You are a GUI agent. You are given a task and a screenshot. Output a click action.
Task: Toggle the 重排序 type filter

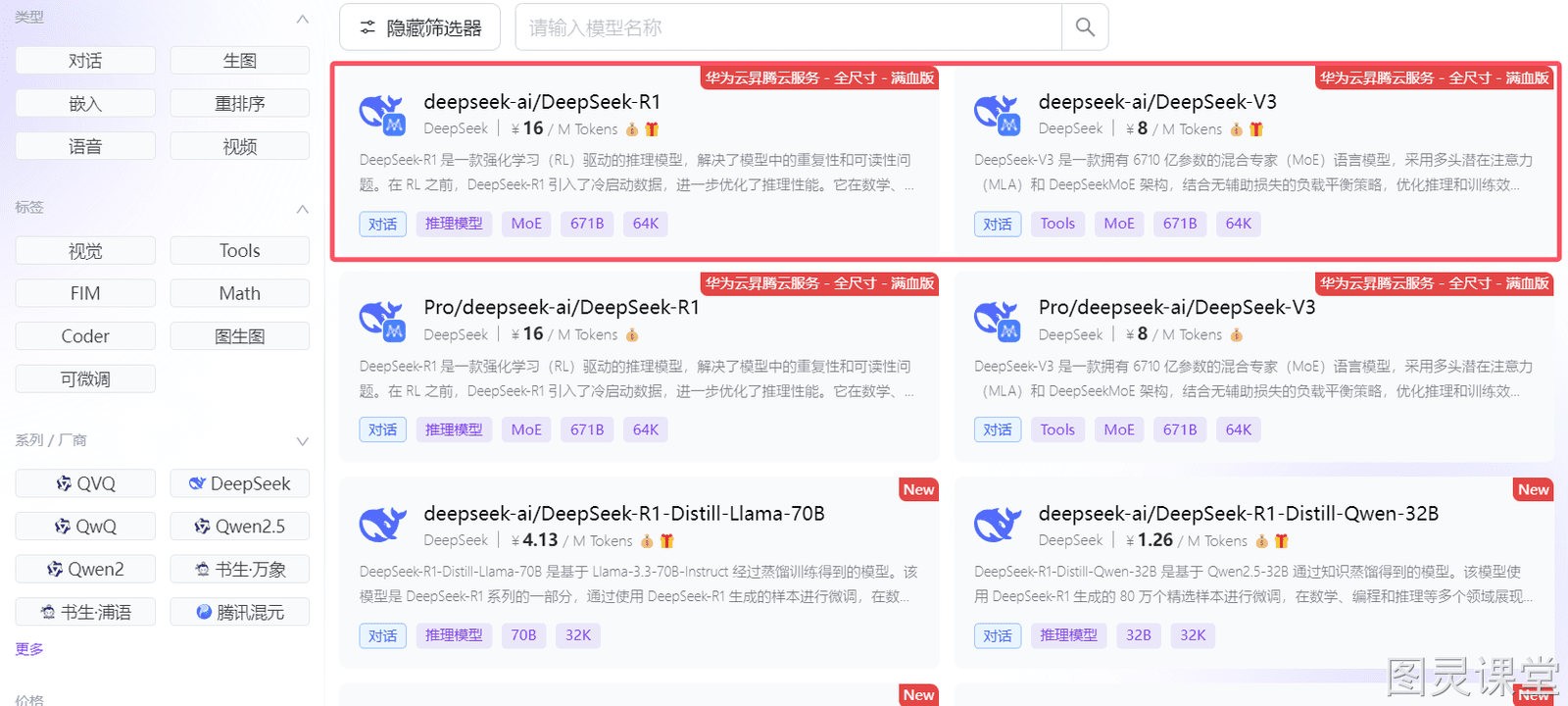240,103
